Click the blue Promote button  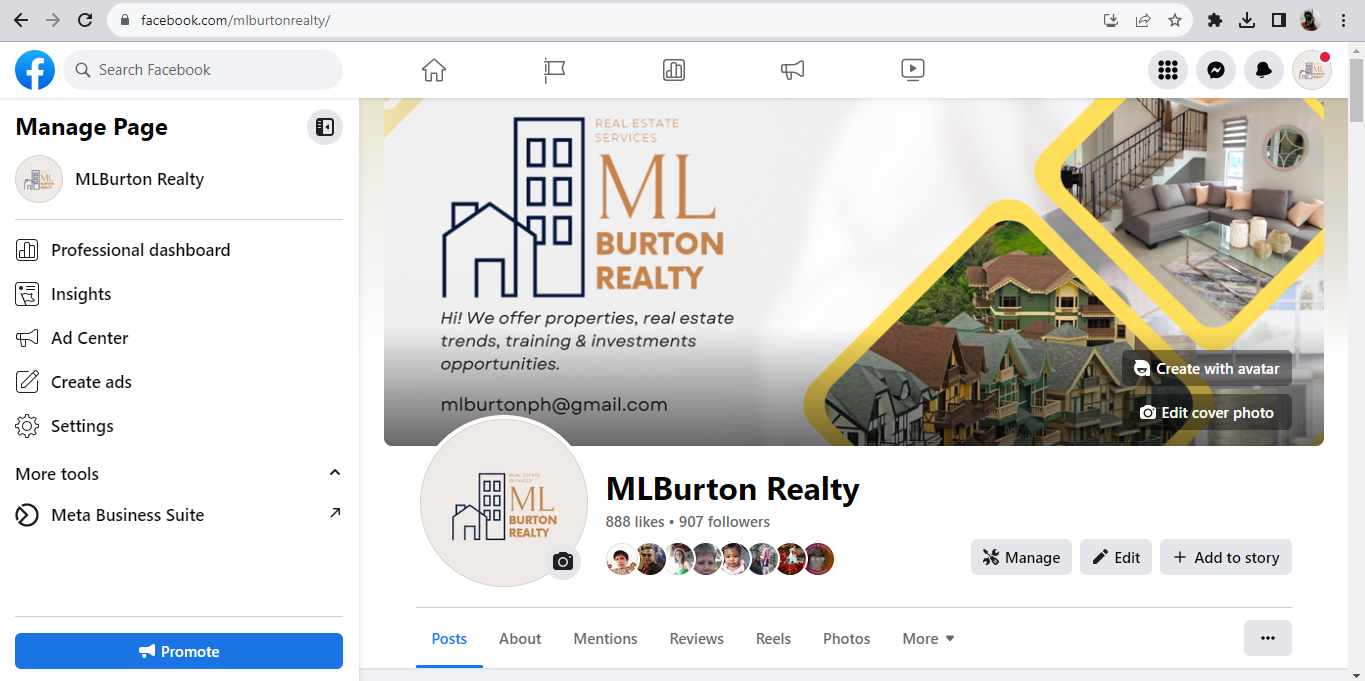click(x=179, y=651)
